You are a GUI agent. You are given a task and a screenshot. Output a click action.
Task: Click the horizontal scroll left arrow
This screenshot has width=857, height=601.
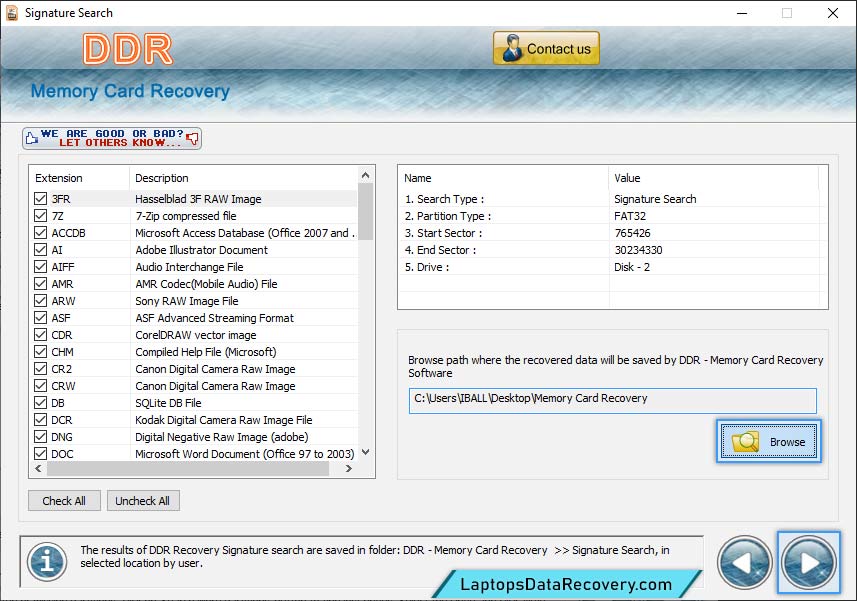click(x=38, y=468)
